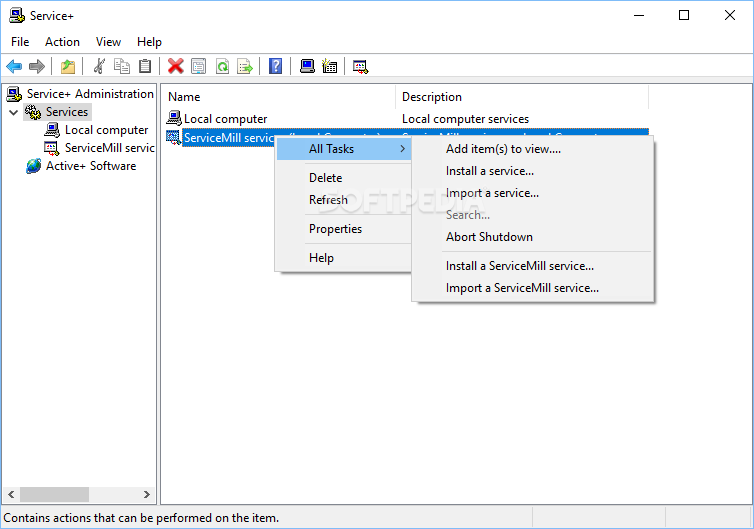The height and width of the screenshot is (529, 754).
Task: Open the Action menu
Action: click(x=62, y=42)
